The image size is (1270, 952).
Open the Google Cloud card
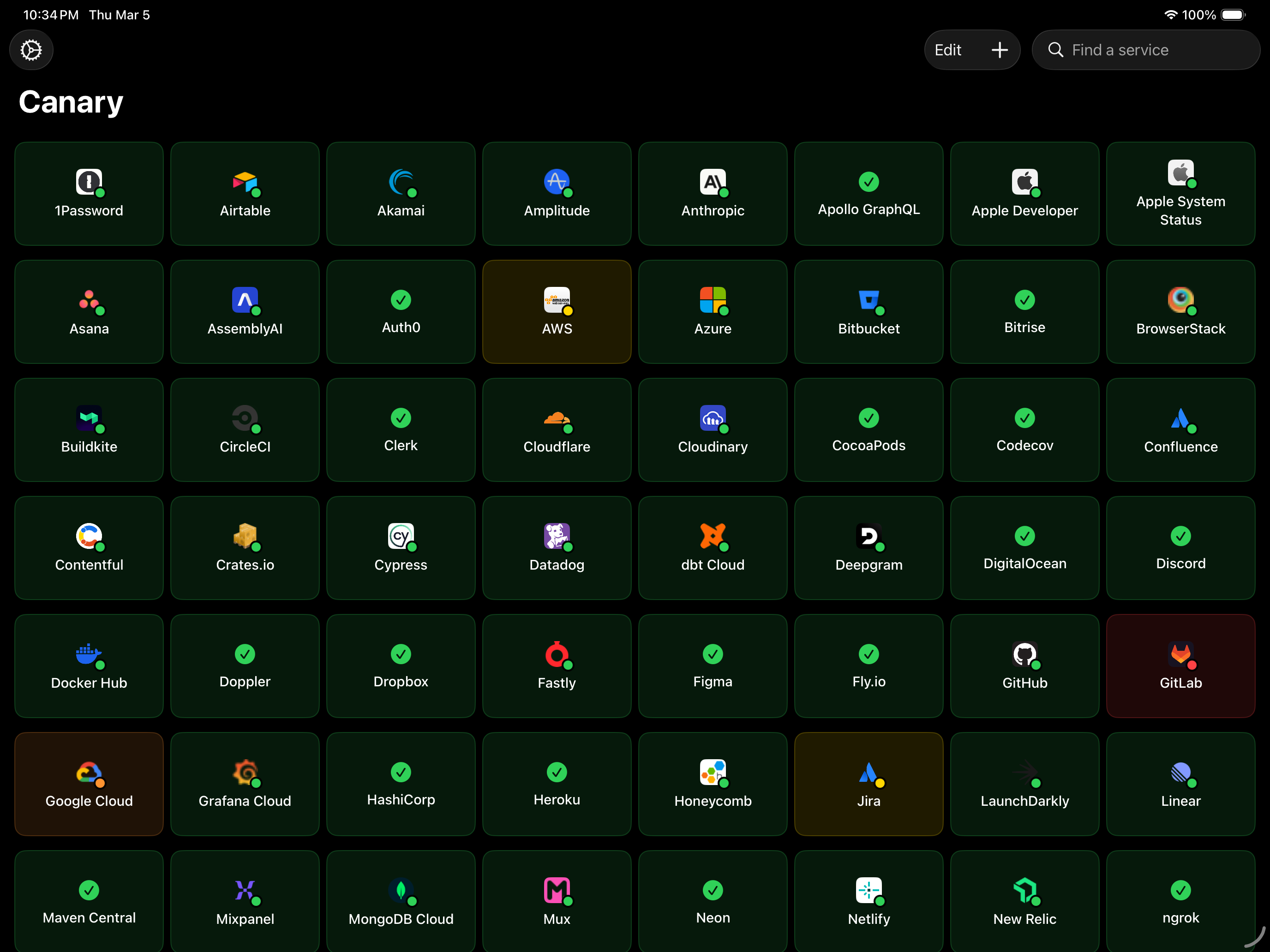pyautogui.click(x=89, y=784)
